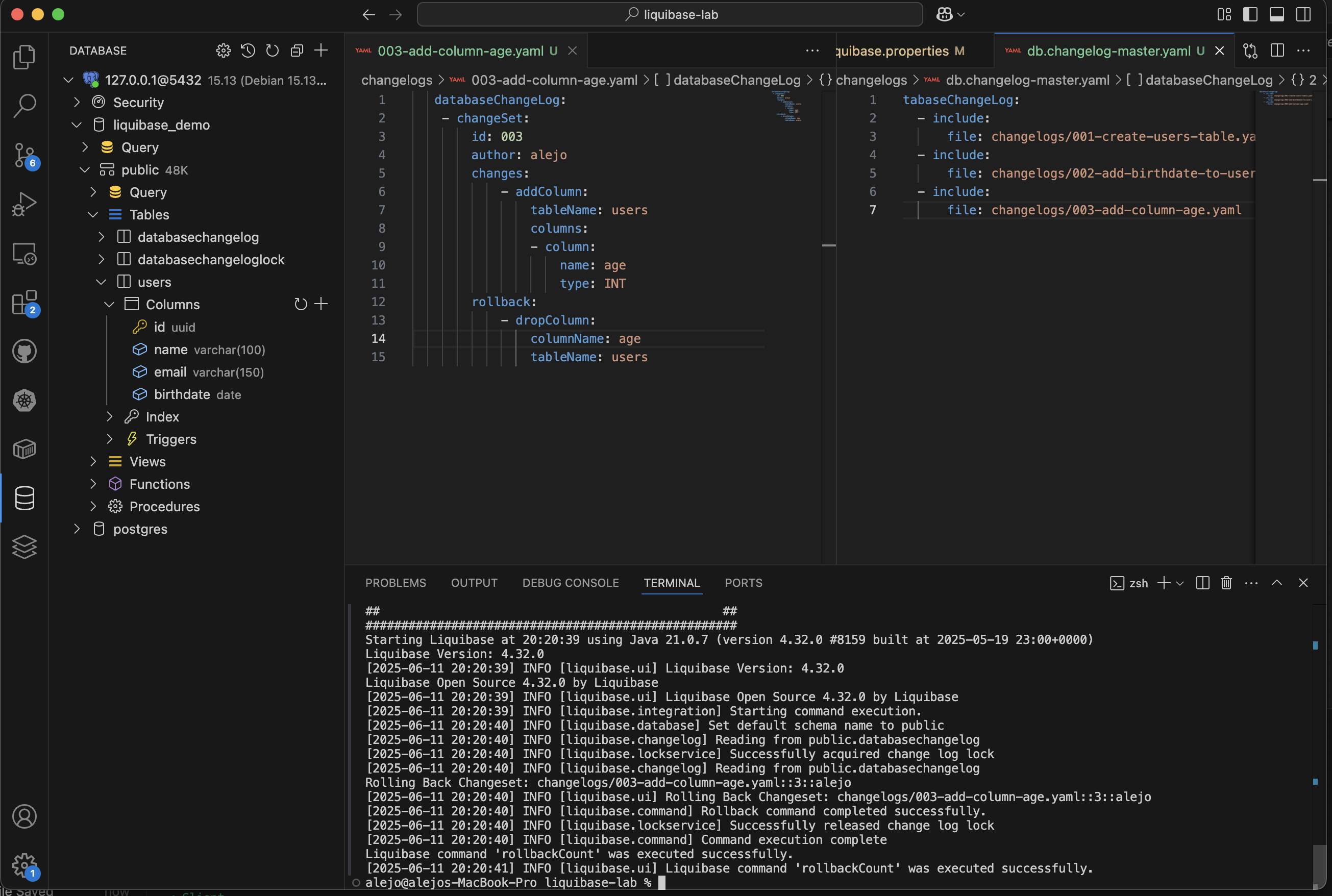Viewport: 1332px width, 896px height.
Task: Collapse the liquibase_demo database
Action: [77, 125]
